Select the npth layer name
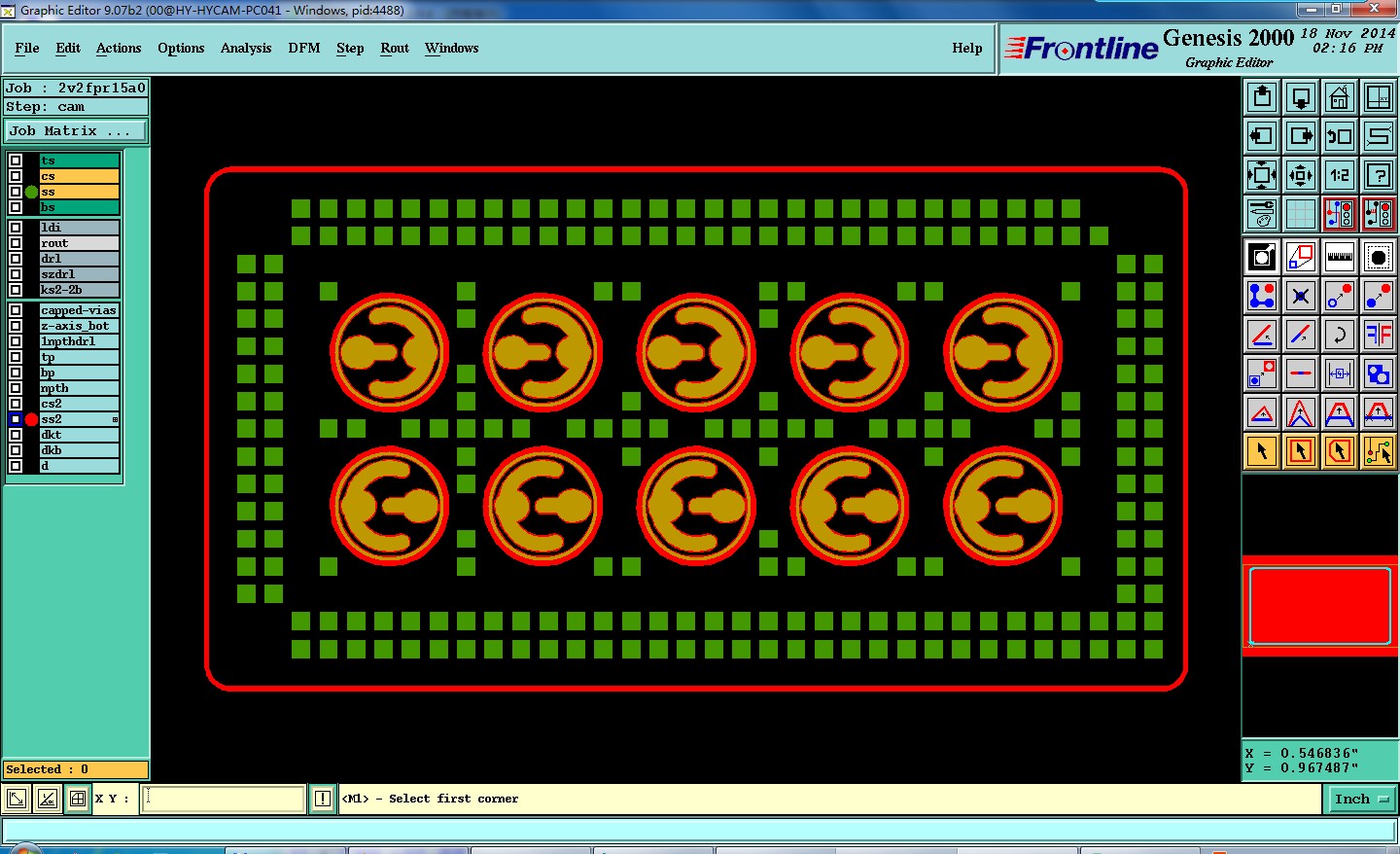The width and height of the screenshot is (1400, 854). pyautogui.click(x=80, y=388)
